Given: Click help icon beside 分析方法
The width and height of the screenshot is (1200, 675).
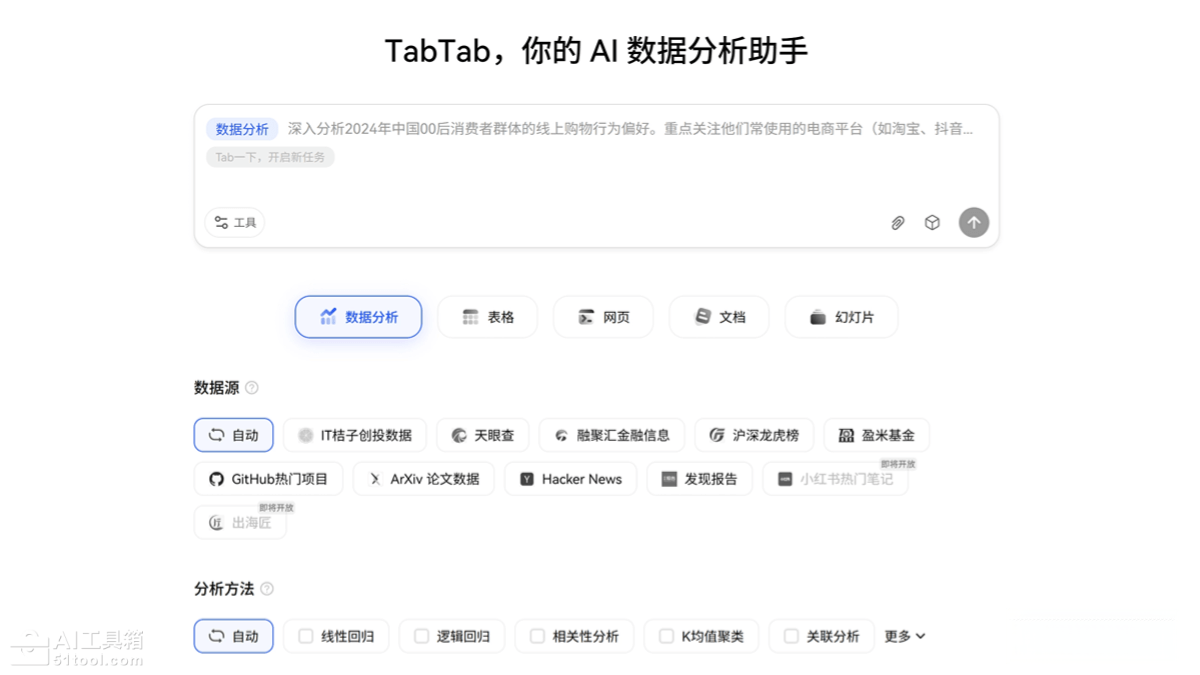Looking at the screenshot, I should click(267, 589).
